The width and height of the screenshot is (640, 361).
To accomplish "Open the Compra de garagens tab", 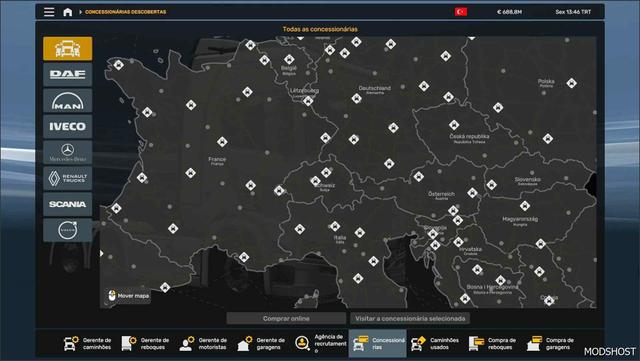I will point(551,343).
